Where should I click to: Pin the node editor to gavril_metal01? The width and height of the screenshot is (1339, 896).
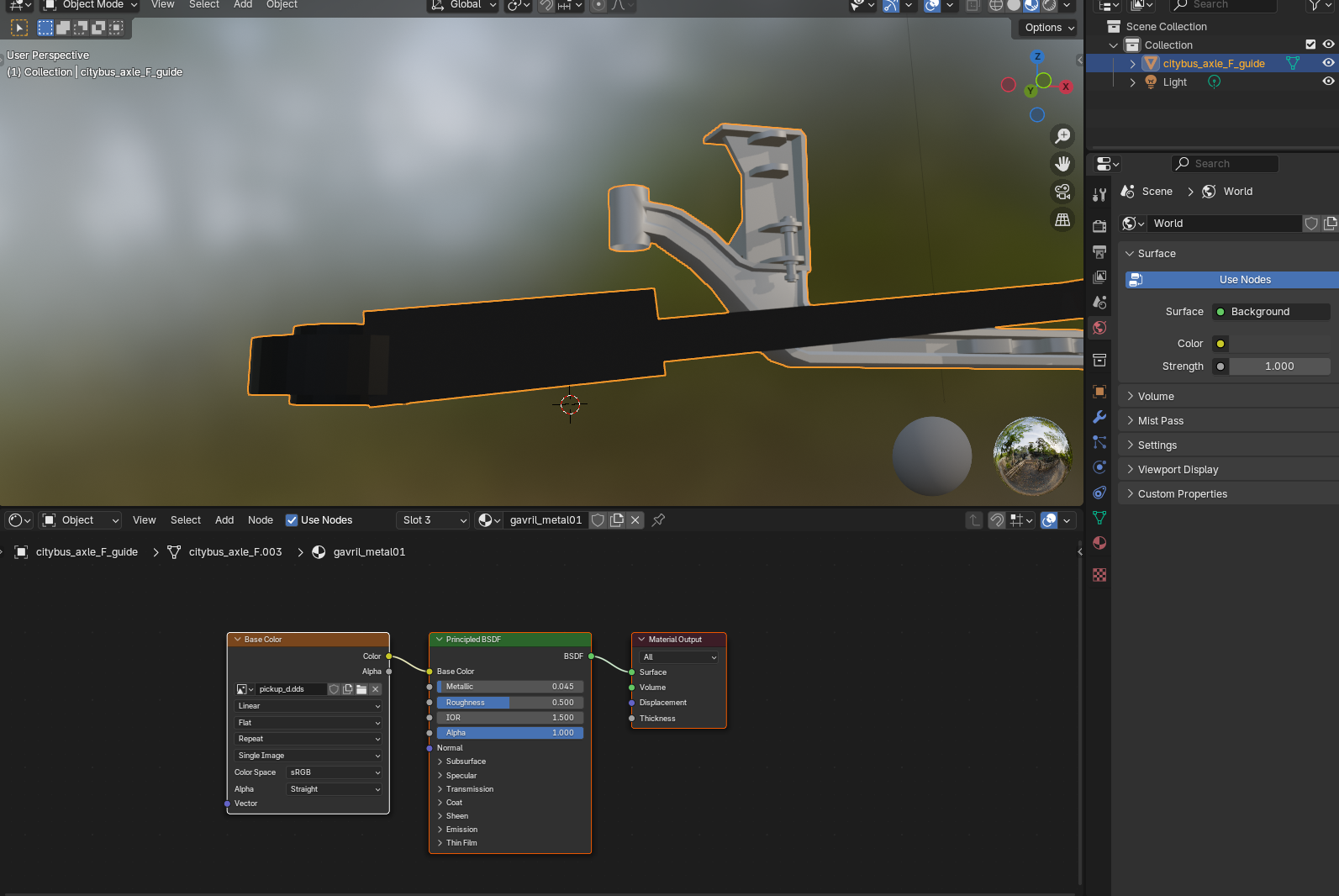pyautogui.click(x=659, y=520)
